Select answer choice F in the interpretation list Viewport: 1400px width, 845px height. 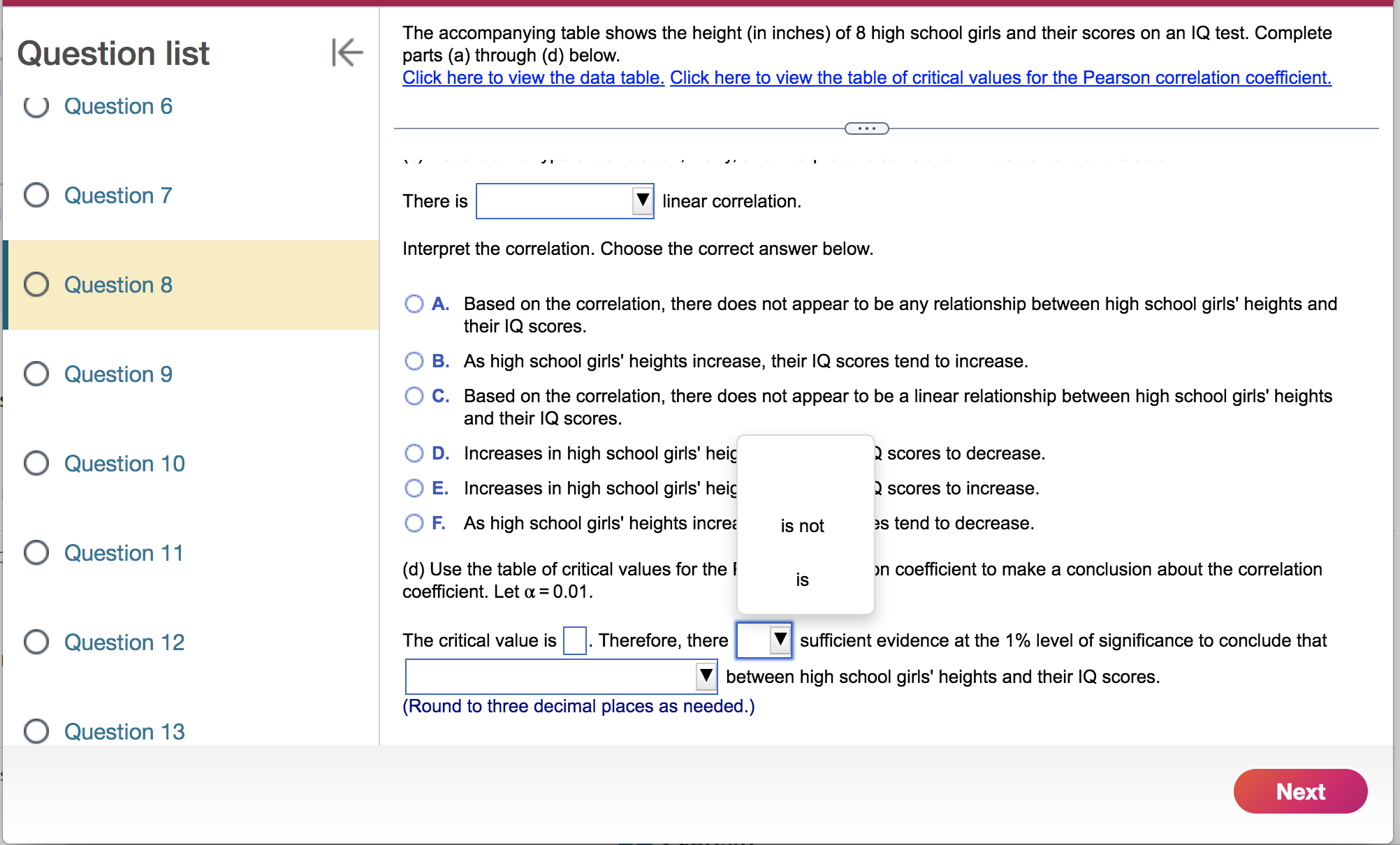(x=414, y=522)
